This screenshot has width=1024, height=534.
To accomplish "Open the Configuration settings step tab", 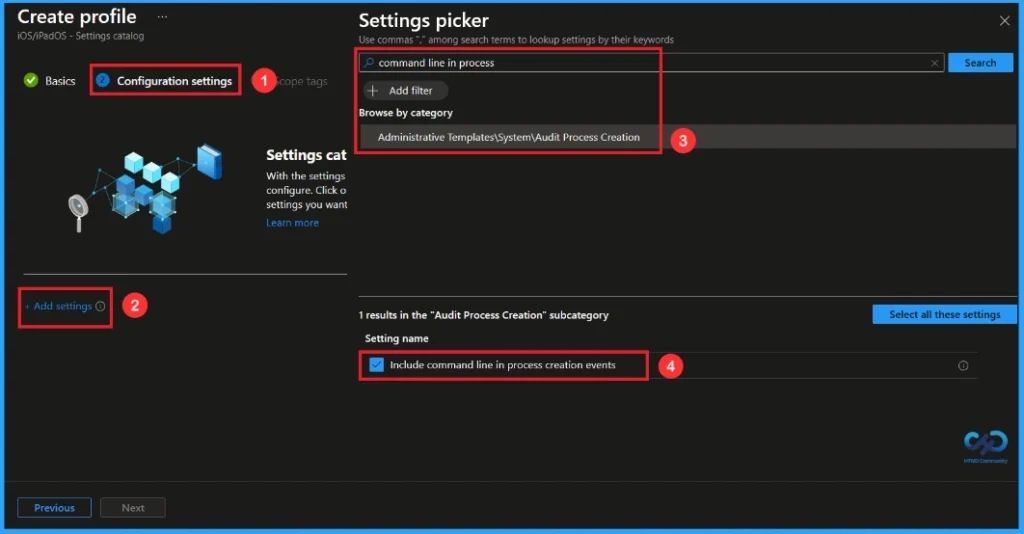I will click(x=165, y=81).
